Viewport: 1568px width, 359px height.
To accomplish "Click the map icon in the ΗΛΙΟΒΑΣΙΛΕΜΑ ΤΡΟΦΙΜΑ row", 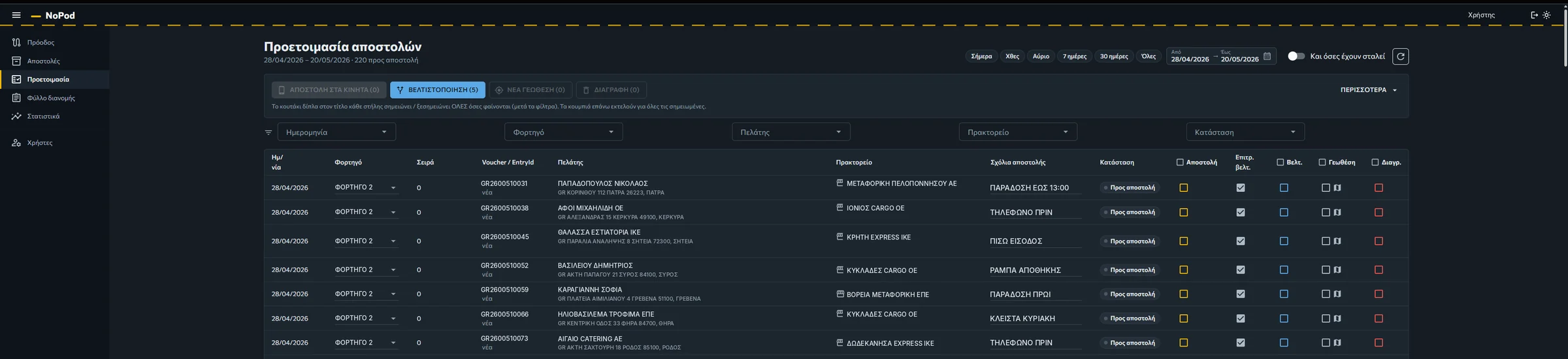I will tap(1337, 319).
